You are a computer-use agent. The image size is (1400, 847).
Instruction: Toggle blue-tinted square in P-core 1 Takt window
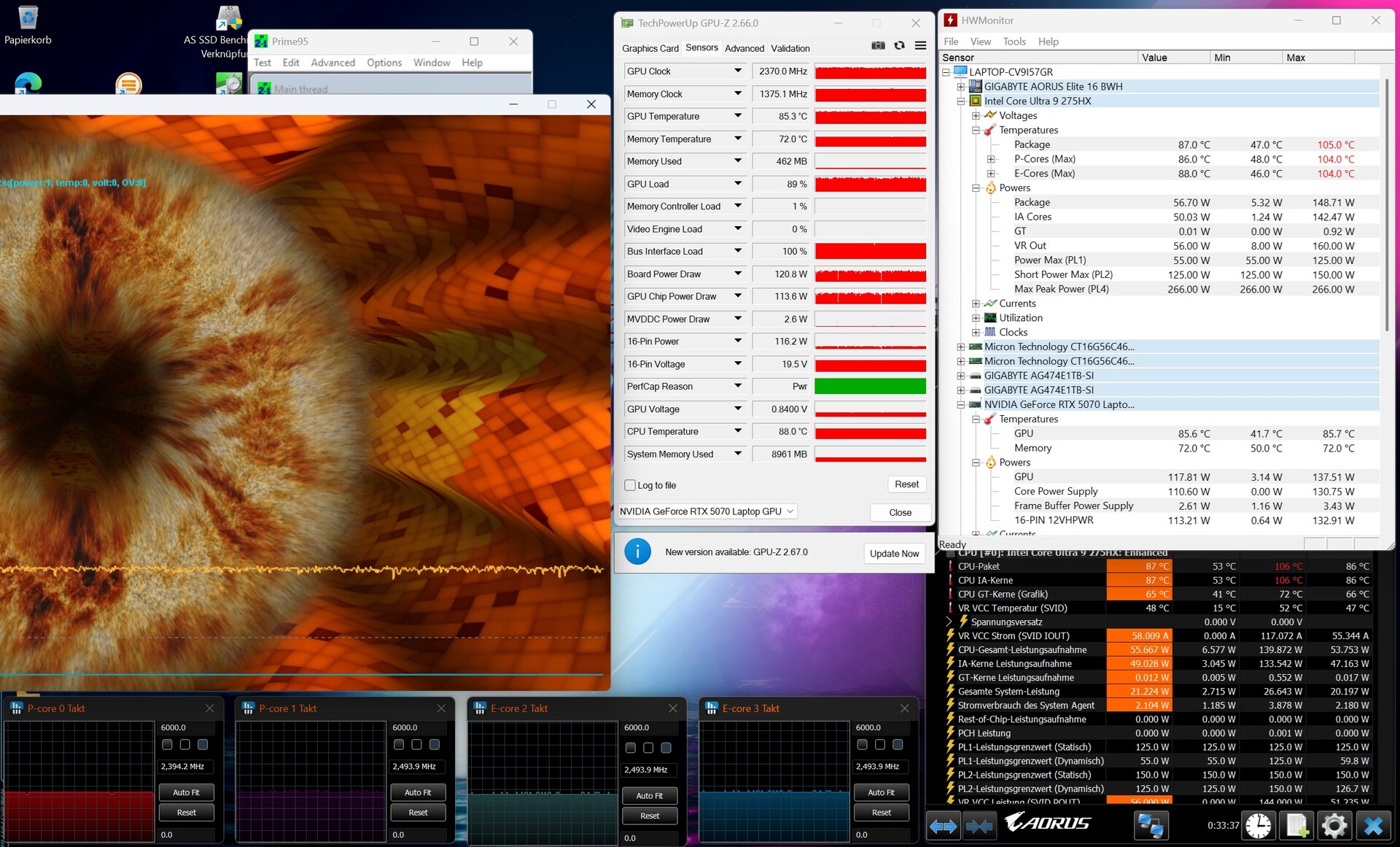(x=435, y=744)
